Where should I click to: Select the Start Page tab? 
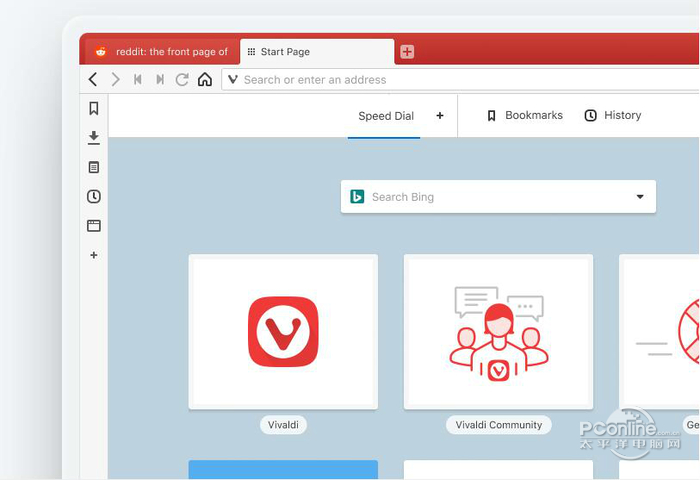(x=317, y=52)
